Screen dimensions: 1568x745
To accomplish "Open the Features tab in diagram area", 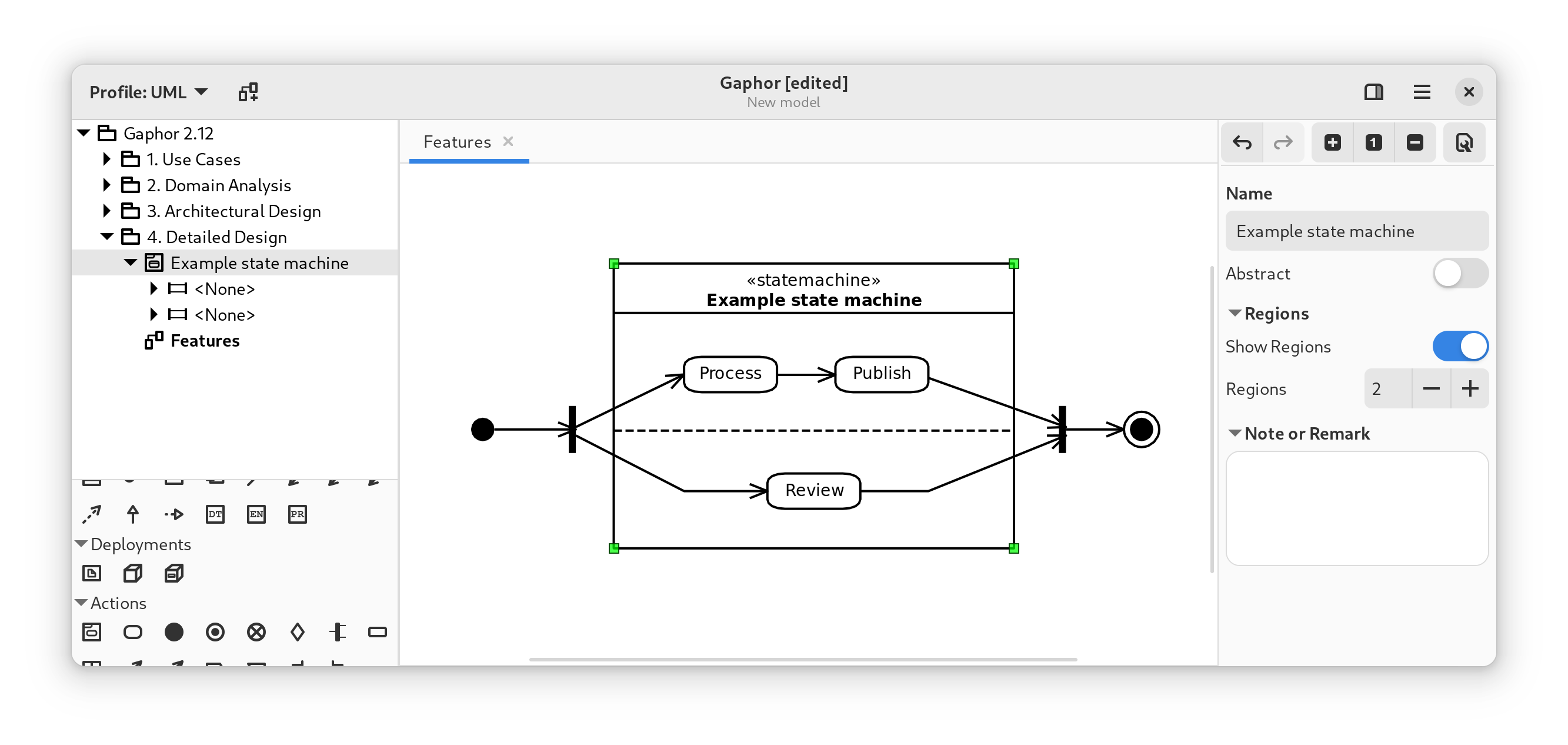I will [456, 141].
